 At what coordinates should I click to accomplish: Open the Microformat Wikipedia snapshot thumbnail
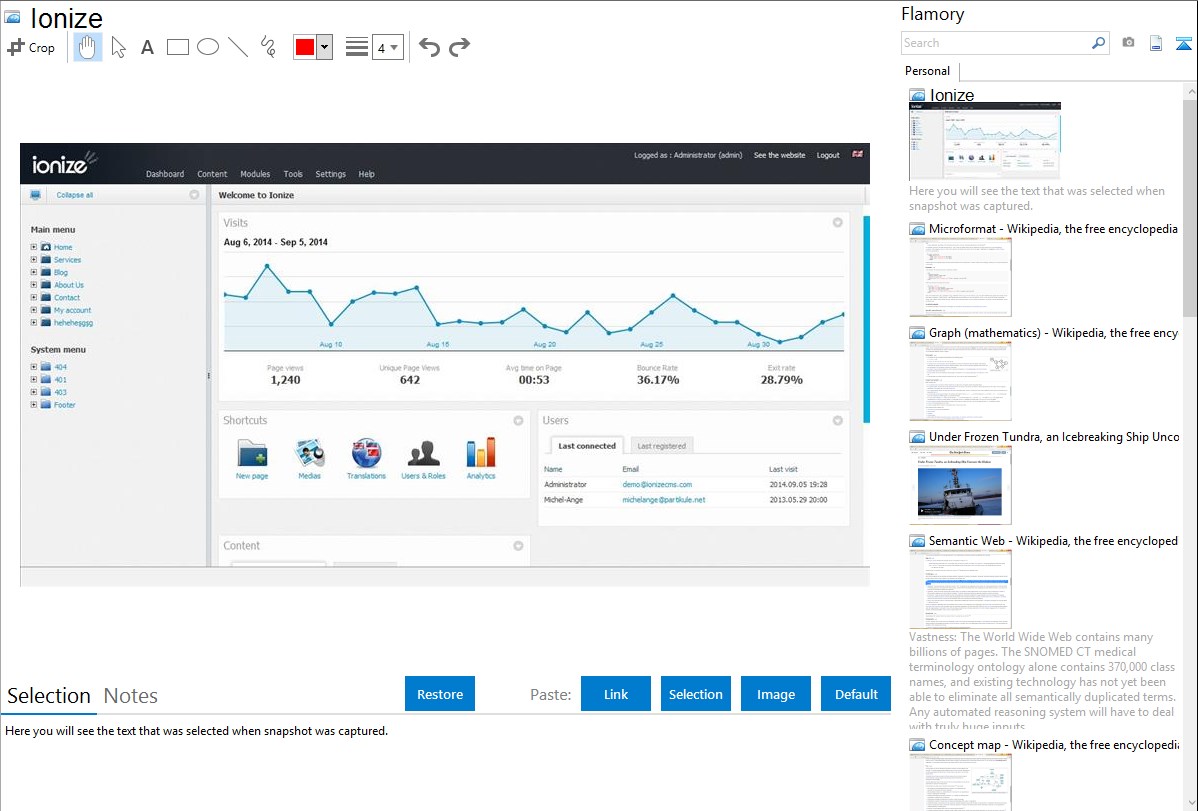pyautogui.click(x=960, y=277)
